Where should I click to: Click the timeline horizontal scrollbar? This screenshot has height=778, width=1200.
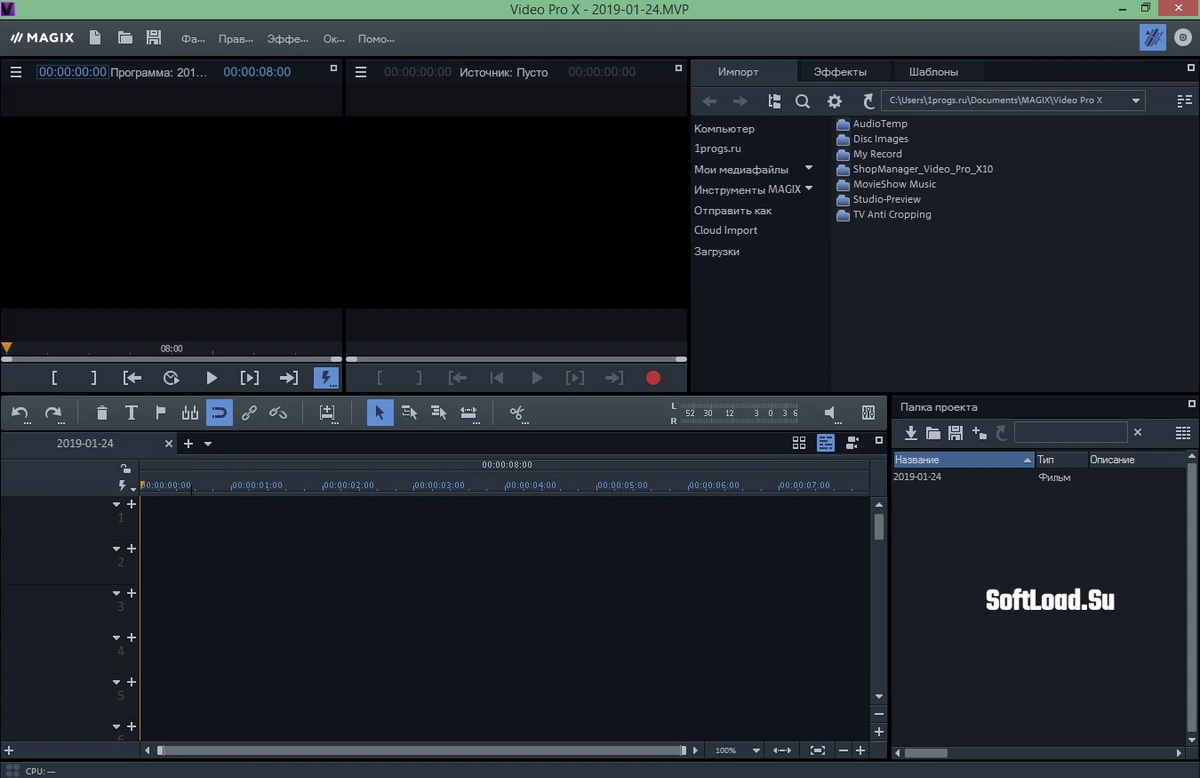(x=421, y=750)
